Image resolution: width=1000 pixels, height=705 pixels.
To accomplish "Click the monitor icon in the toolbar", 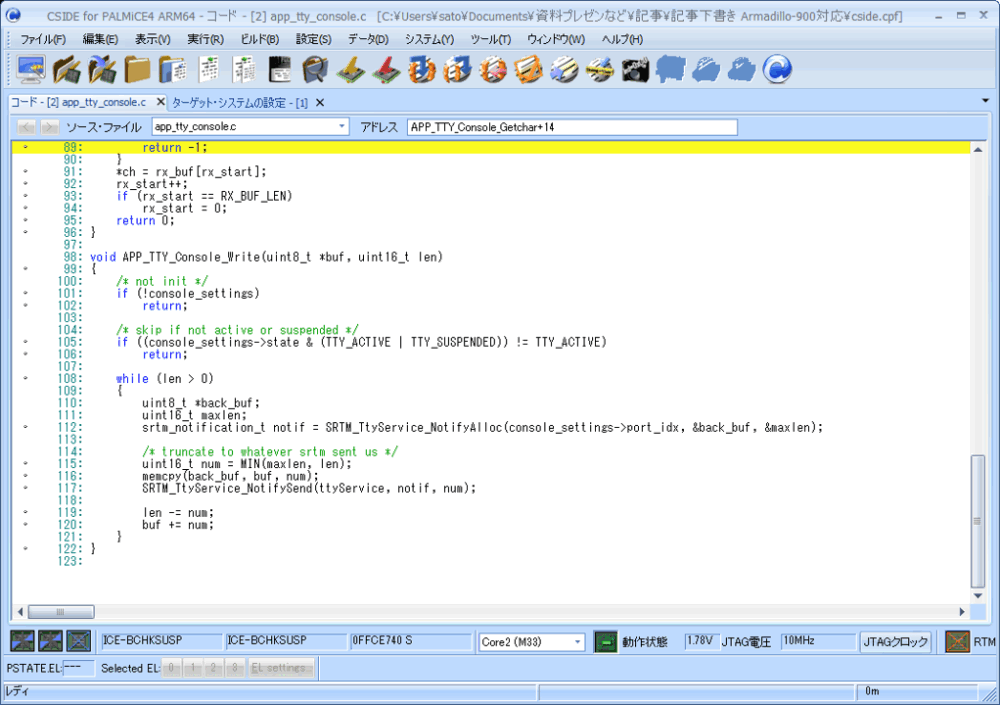I will pos(32,69).
